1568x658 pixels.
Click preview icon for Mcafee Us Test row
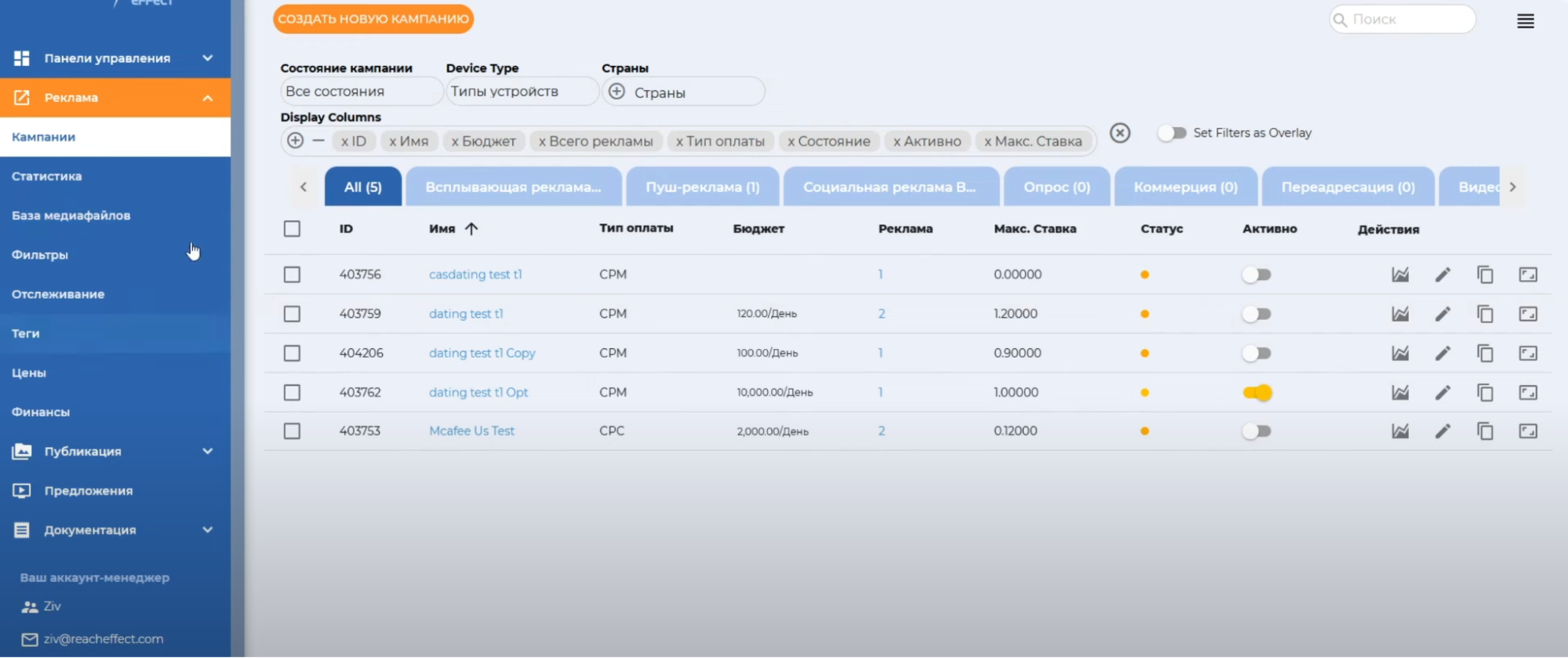1527,431
